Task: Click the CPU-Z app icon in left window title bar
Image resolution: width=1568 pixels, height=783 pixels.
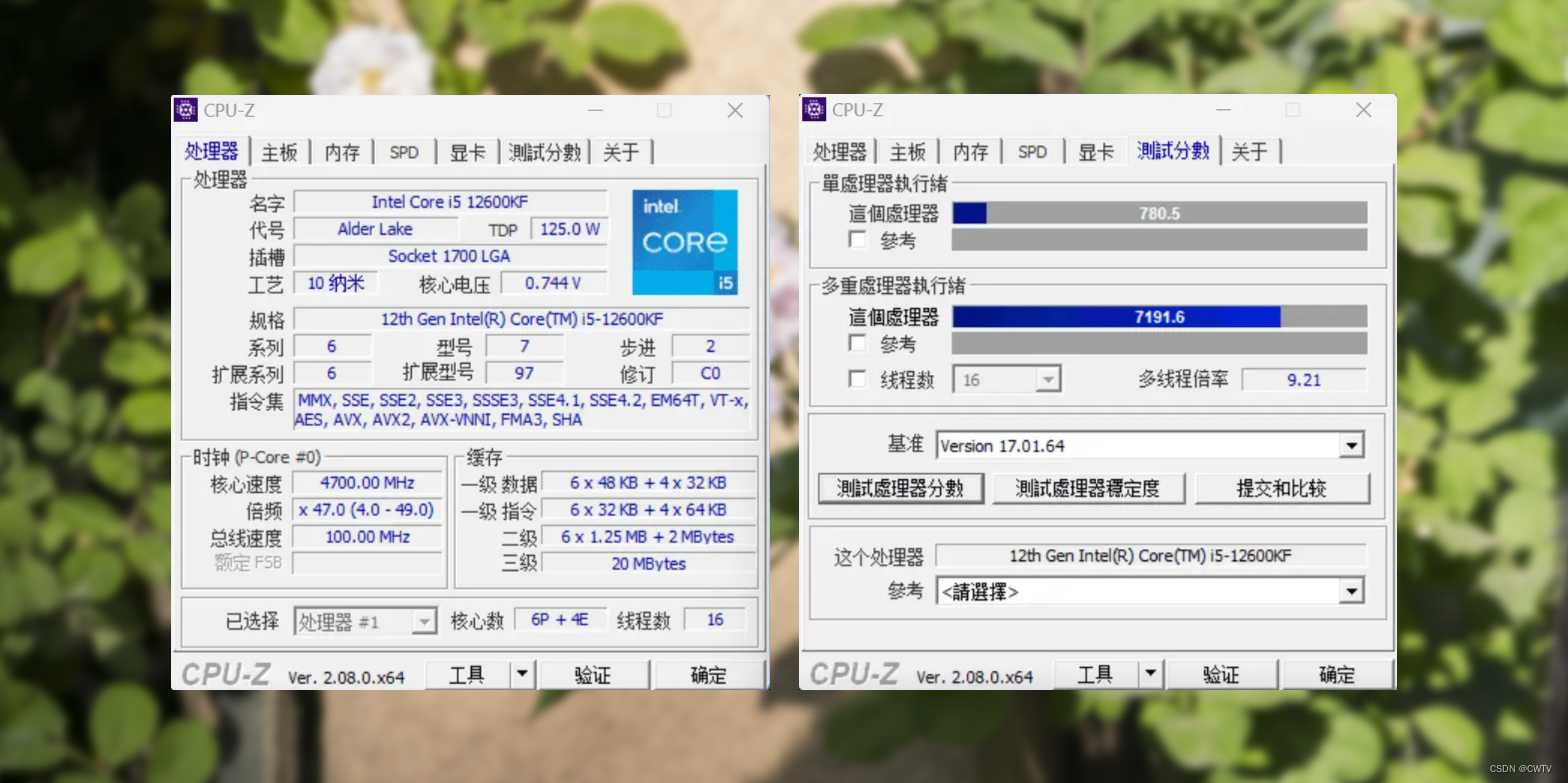Action: tap(186, 110)
